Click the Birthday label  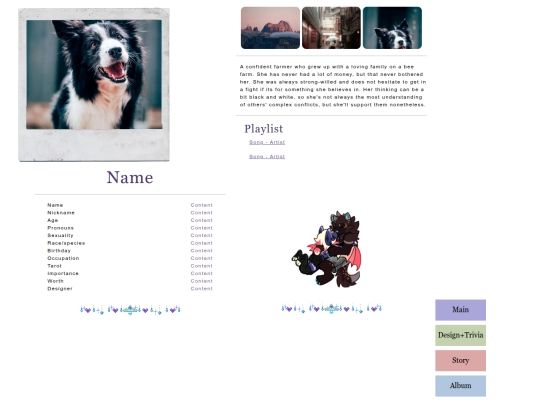coord(59,251)
